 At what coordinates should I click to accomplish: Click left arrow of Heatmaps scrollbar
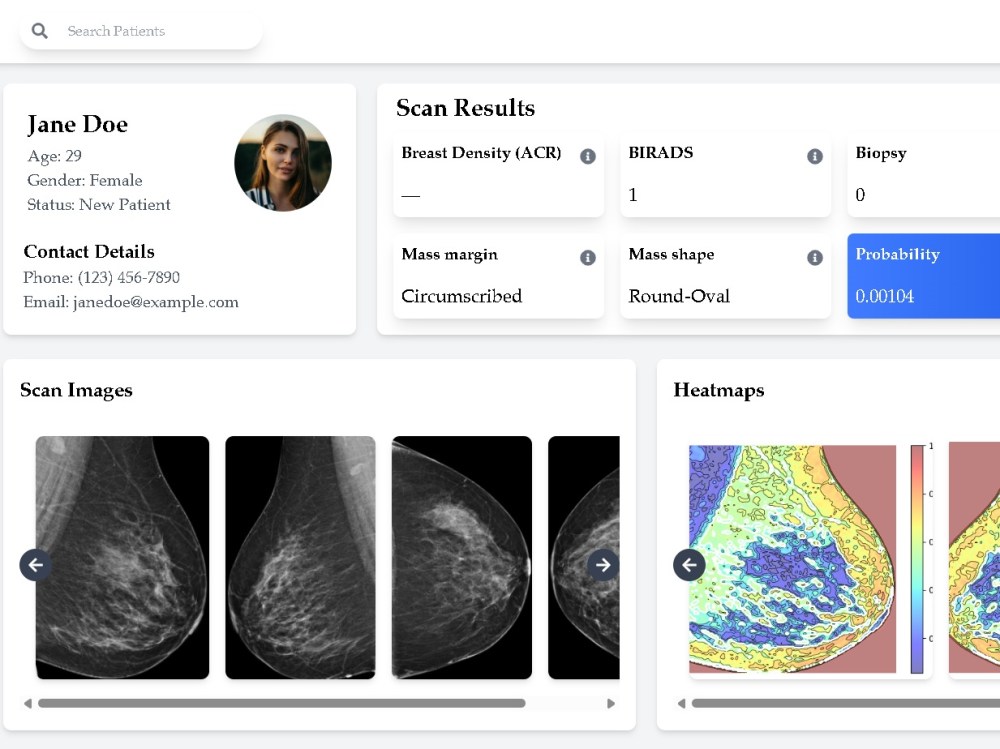pos(681,703)
